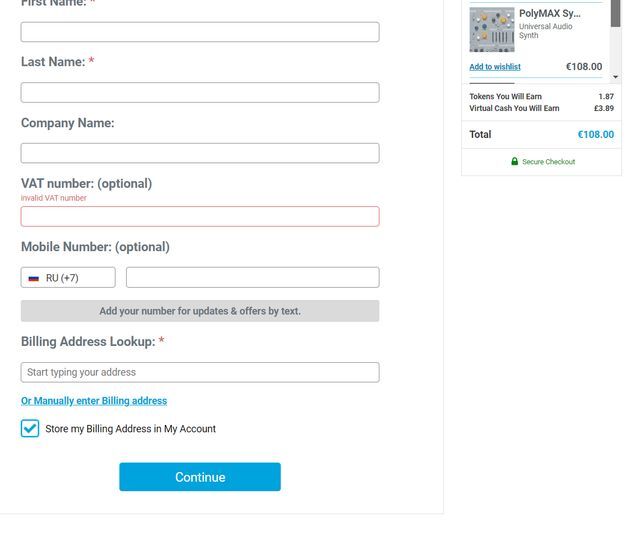Viewport: 640px width, 545px height.
Task: Click the Secure Checkout padlock icon
Action: coord(515,162)
